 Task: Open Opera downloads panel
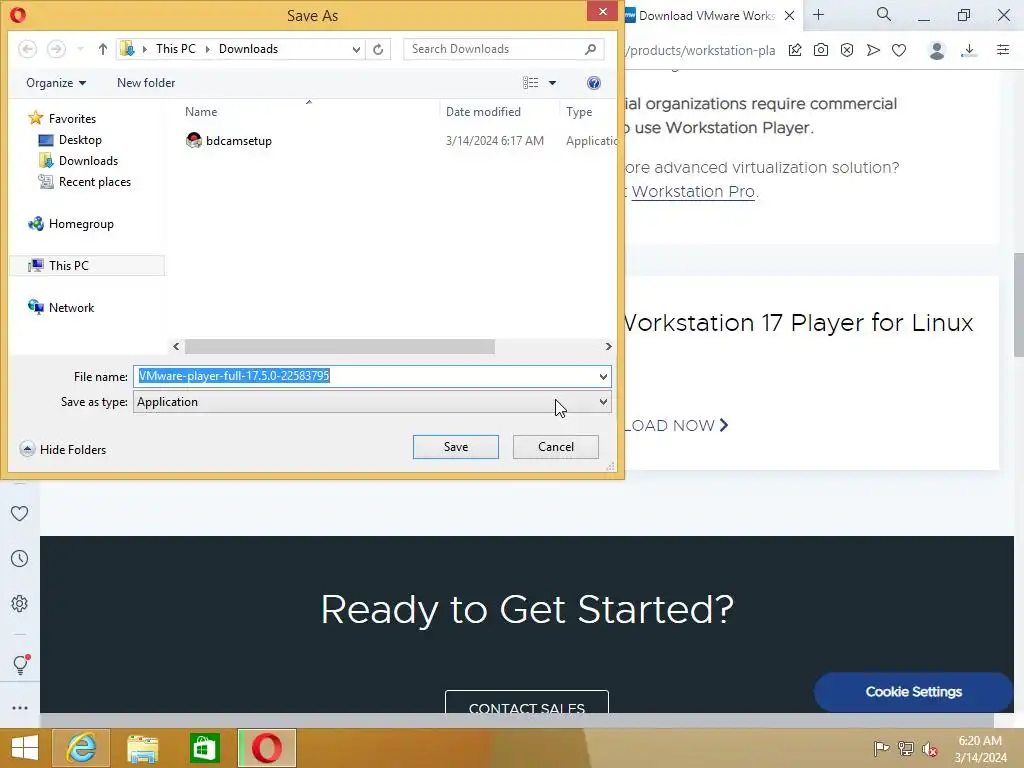tap(969, 50)
